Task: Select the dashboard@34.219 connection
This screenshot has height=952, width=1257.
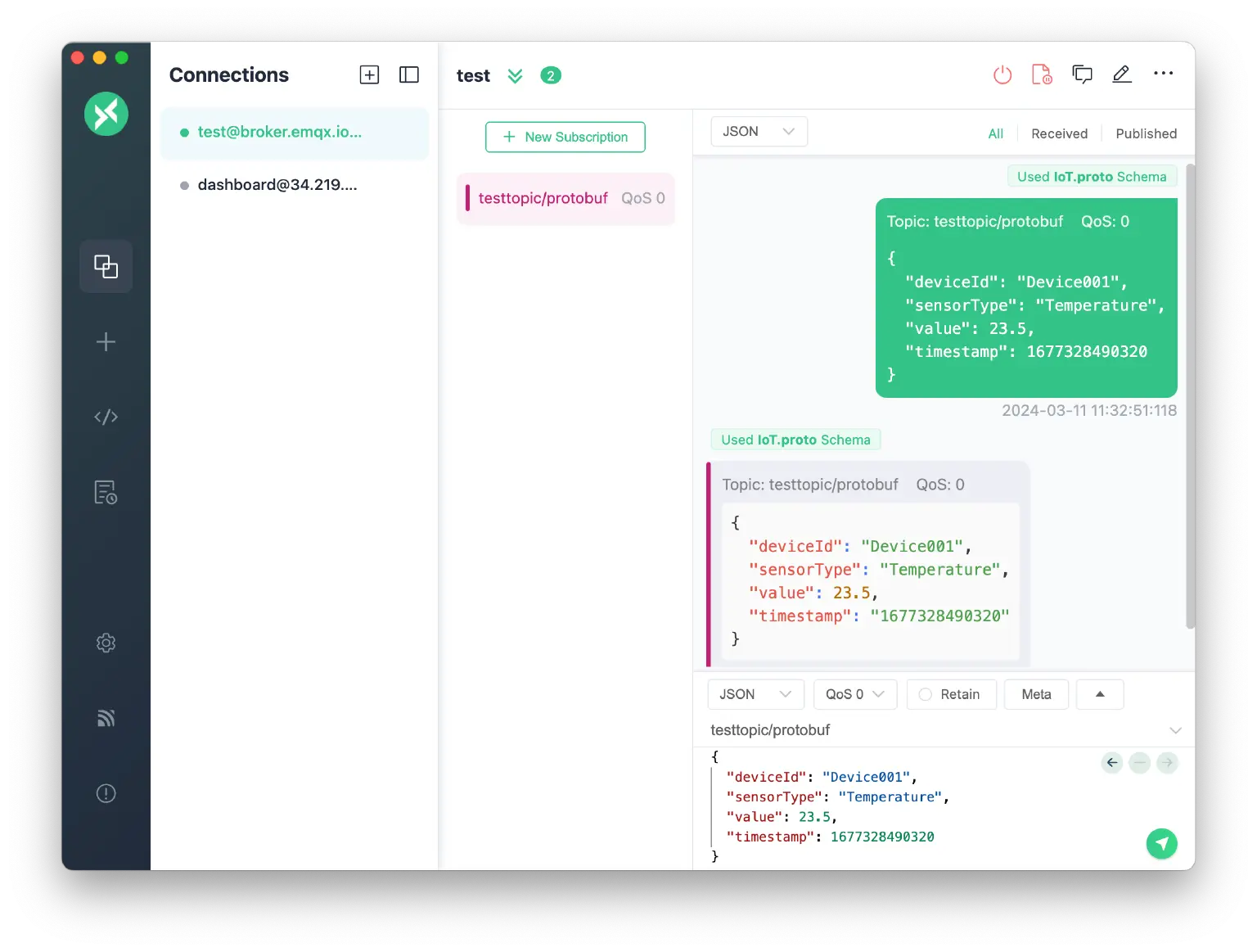Action: [x=277, y=185]
